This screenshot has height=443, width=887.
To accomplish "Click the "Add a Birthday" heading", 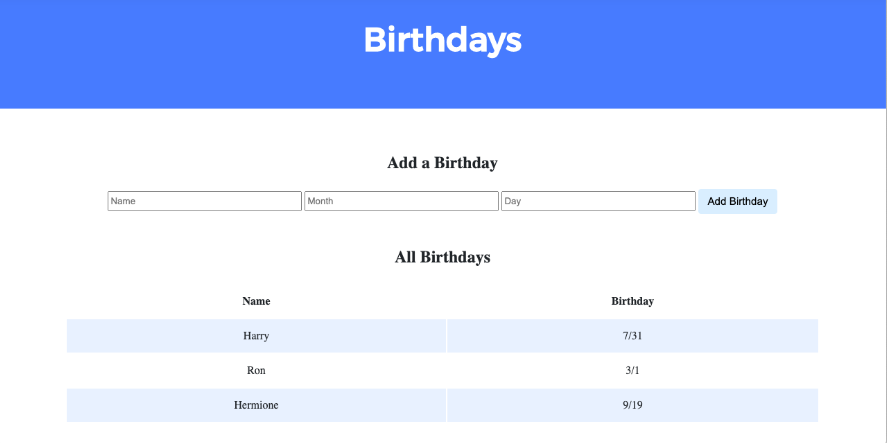I will click(x=442, y=163).
